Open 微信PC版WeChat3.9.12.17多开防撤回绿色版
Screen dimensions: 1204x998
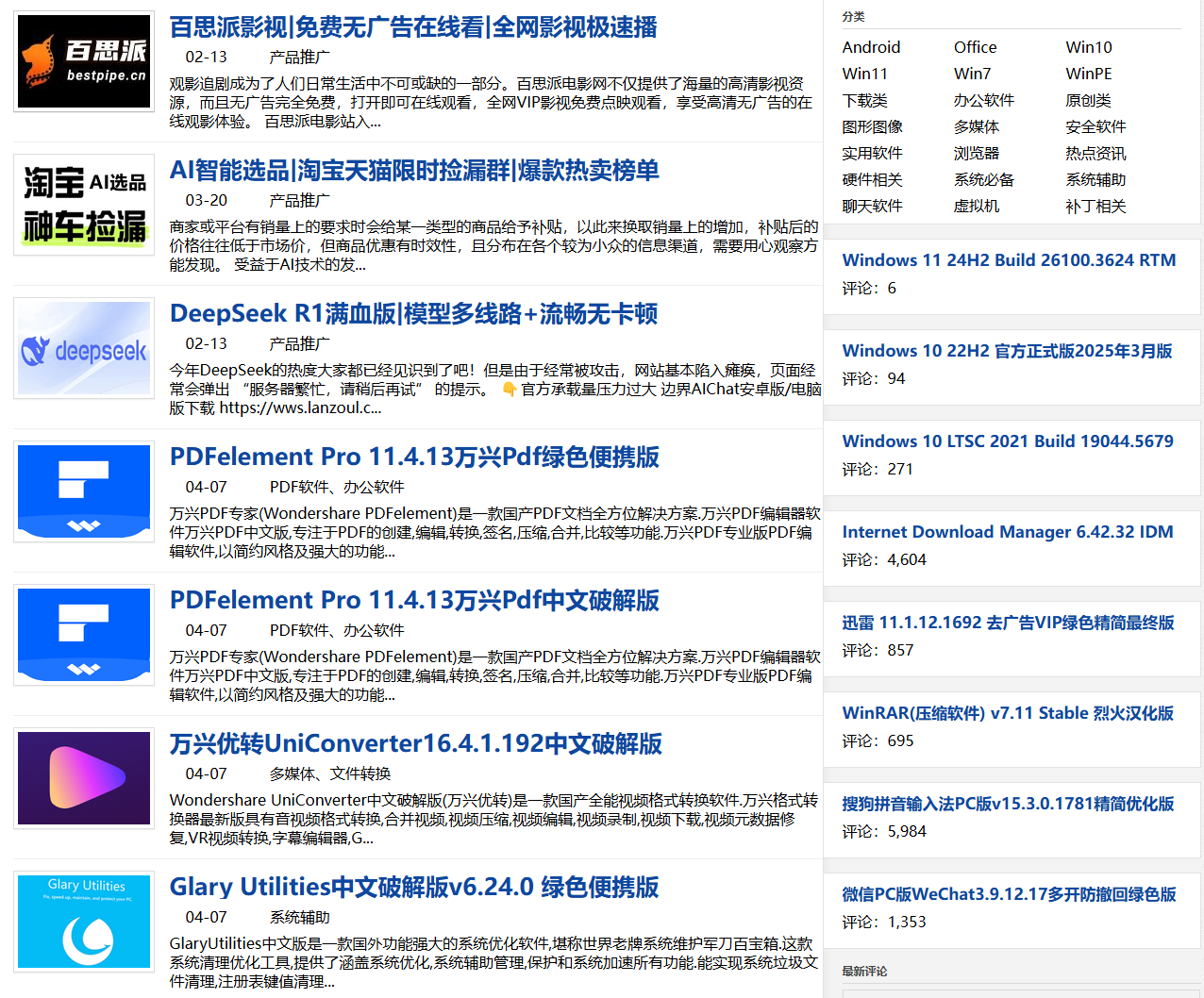(x=1009, y=894)
